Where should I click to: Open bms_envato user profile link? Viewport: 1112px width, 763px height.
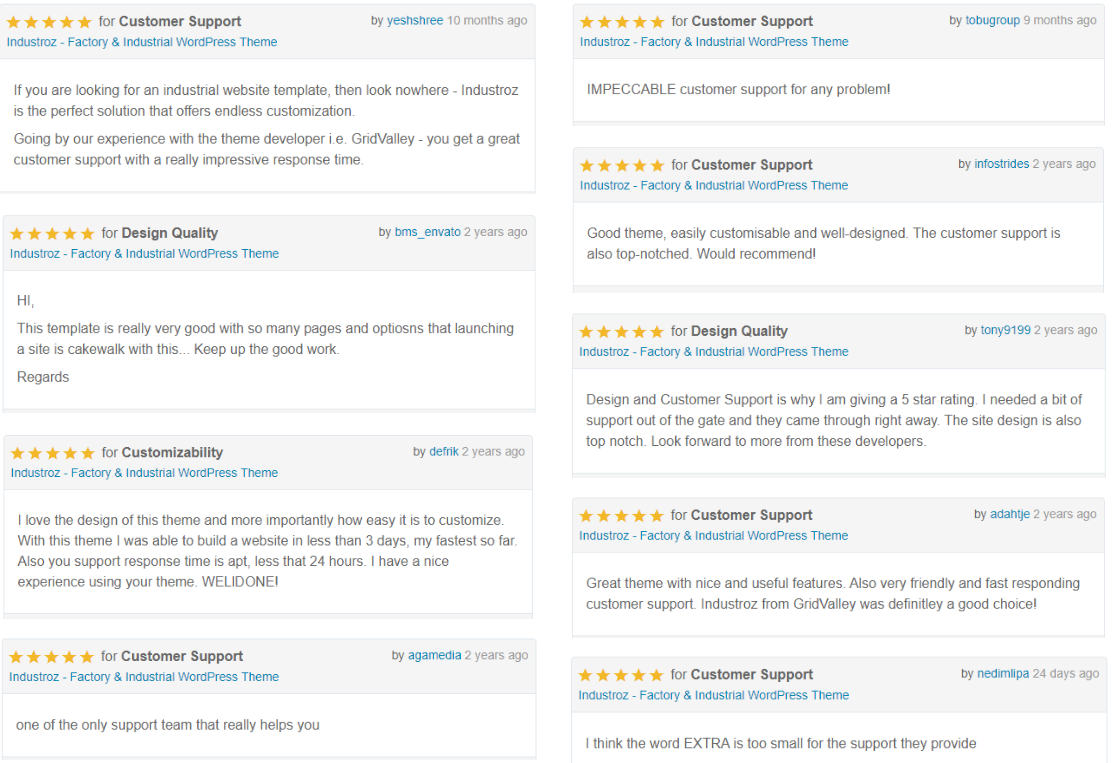pos(427,232)
